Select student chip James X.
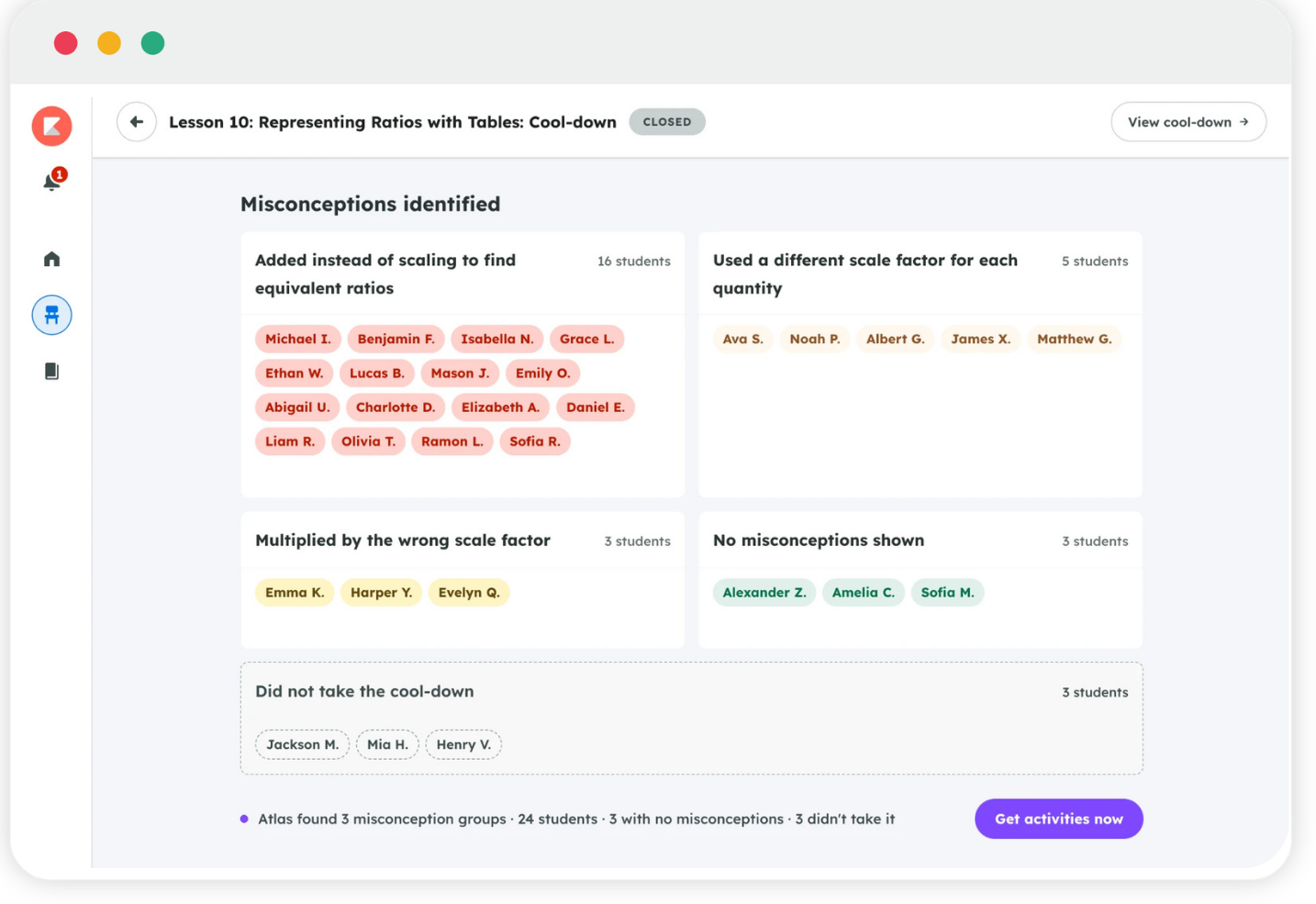The image size is (1316, 904). pyautogui.click(x=981, y=339)
